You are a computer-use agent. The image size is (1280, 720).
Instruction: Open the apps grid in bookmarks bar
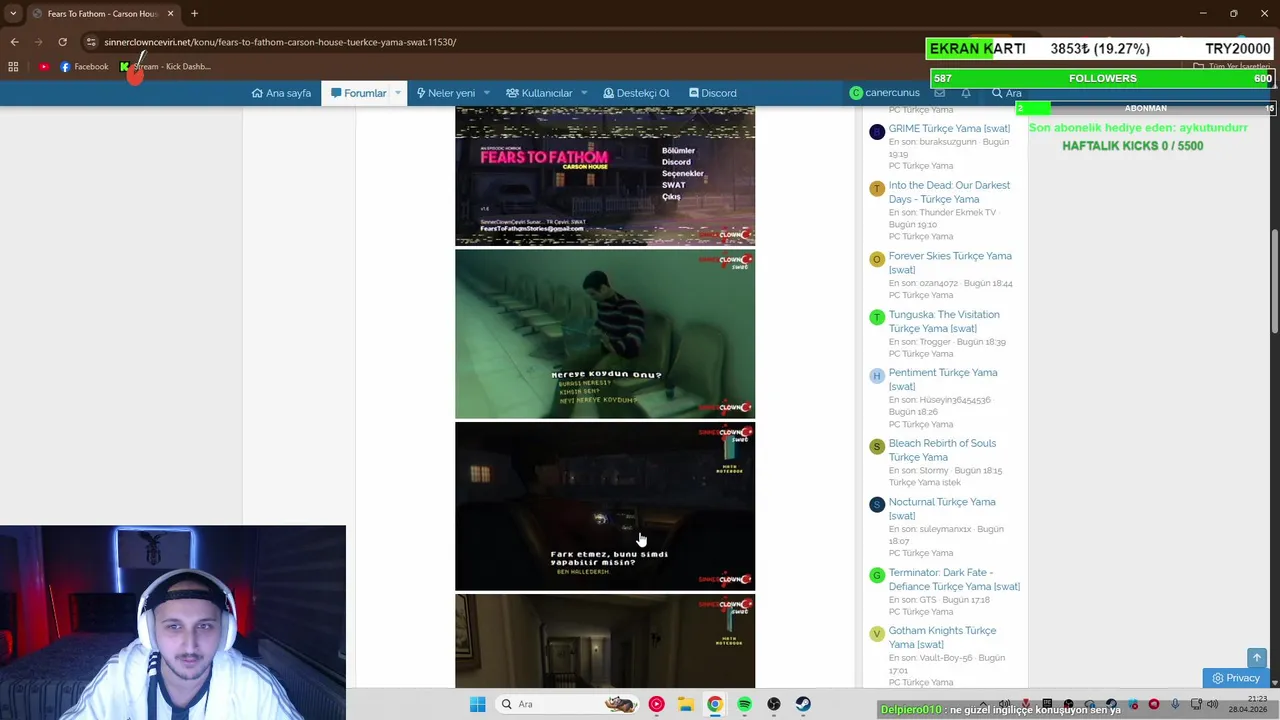click(x=13, y=67)
